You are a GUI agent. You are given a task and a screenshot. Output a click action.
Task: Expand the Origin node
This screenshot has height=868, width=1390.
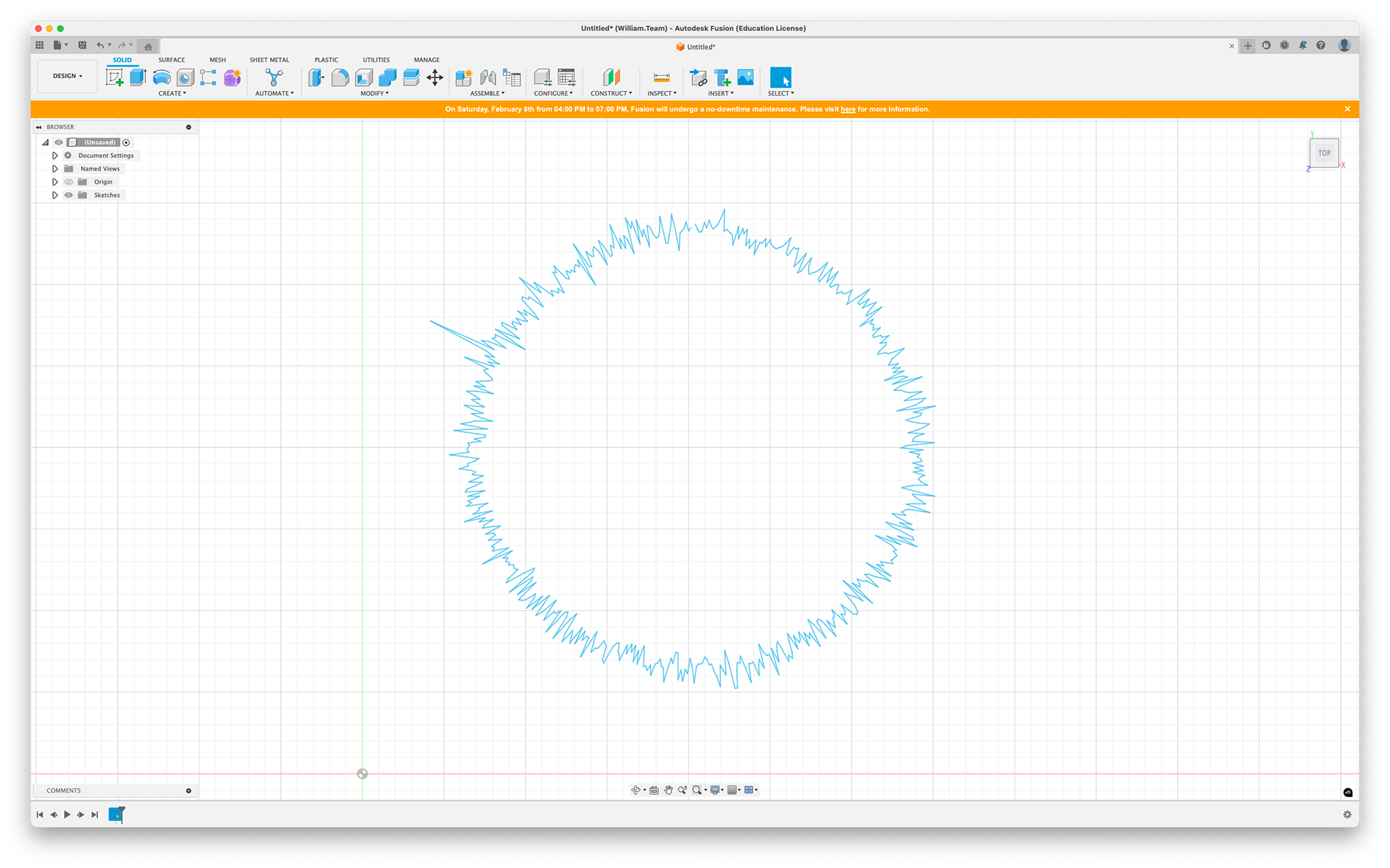[55, 182]
